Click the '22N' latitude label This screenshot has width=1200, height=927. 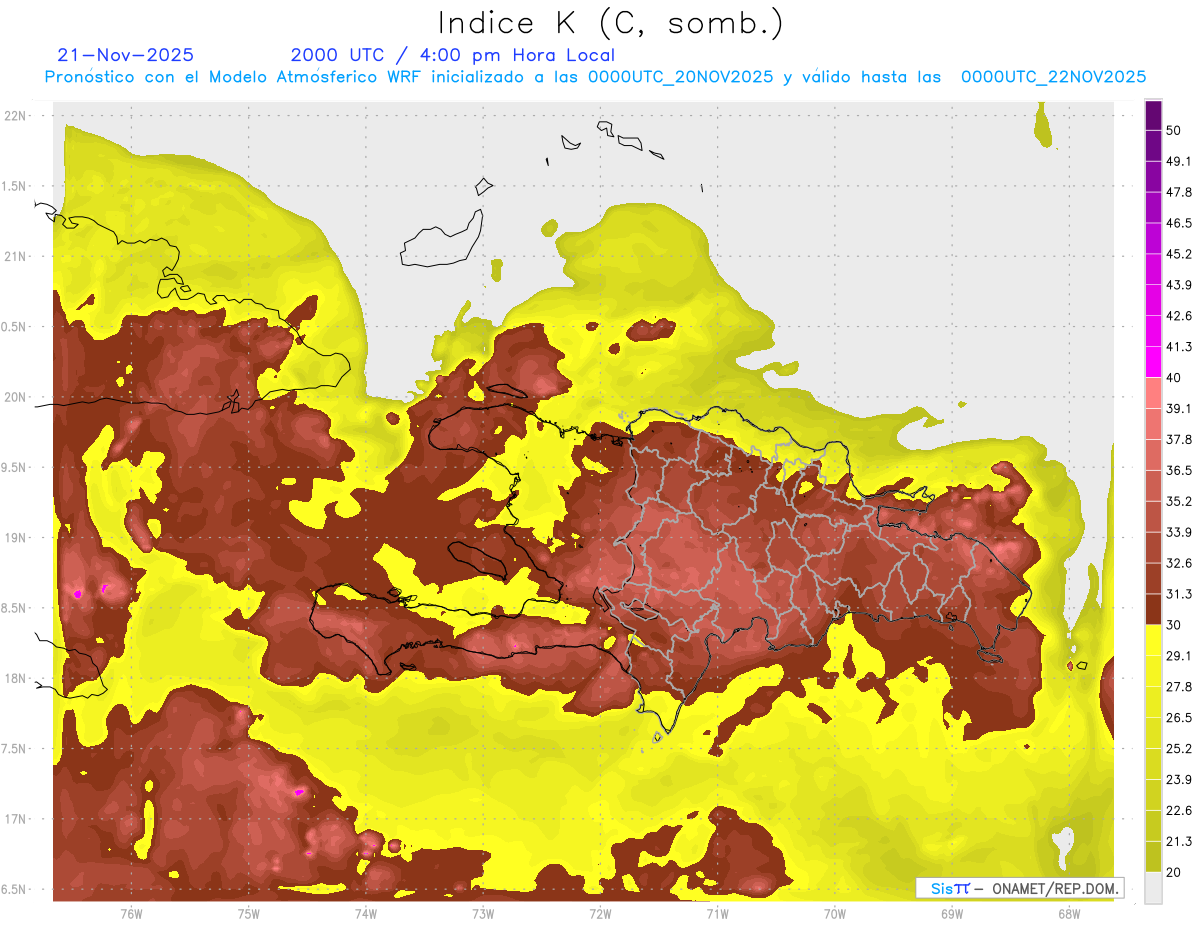15,116
